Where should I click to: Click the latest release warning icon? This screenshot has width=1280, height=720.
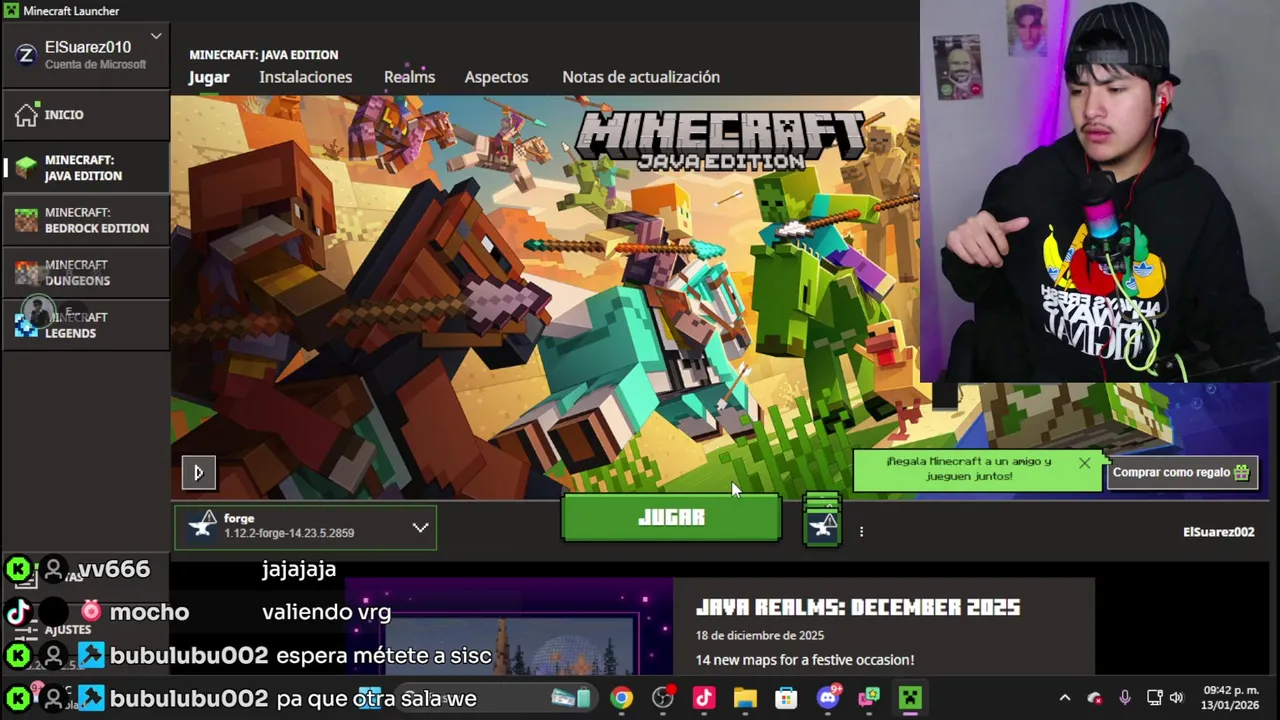(822, 523)
